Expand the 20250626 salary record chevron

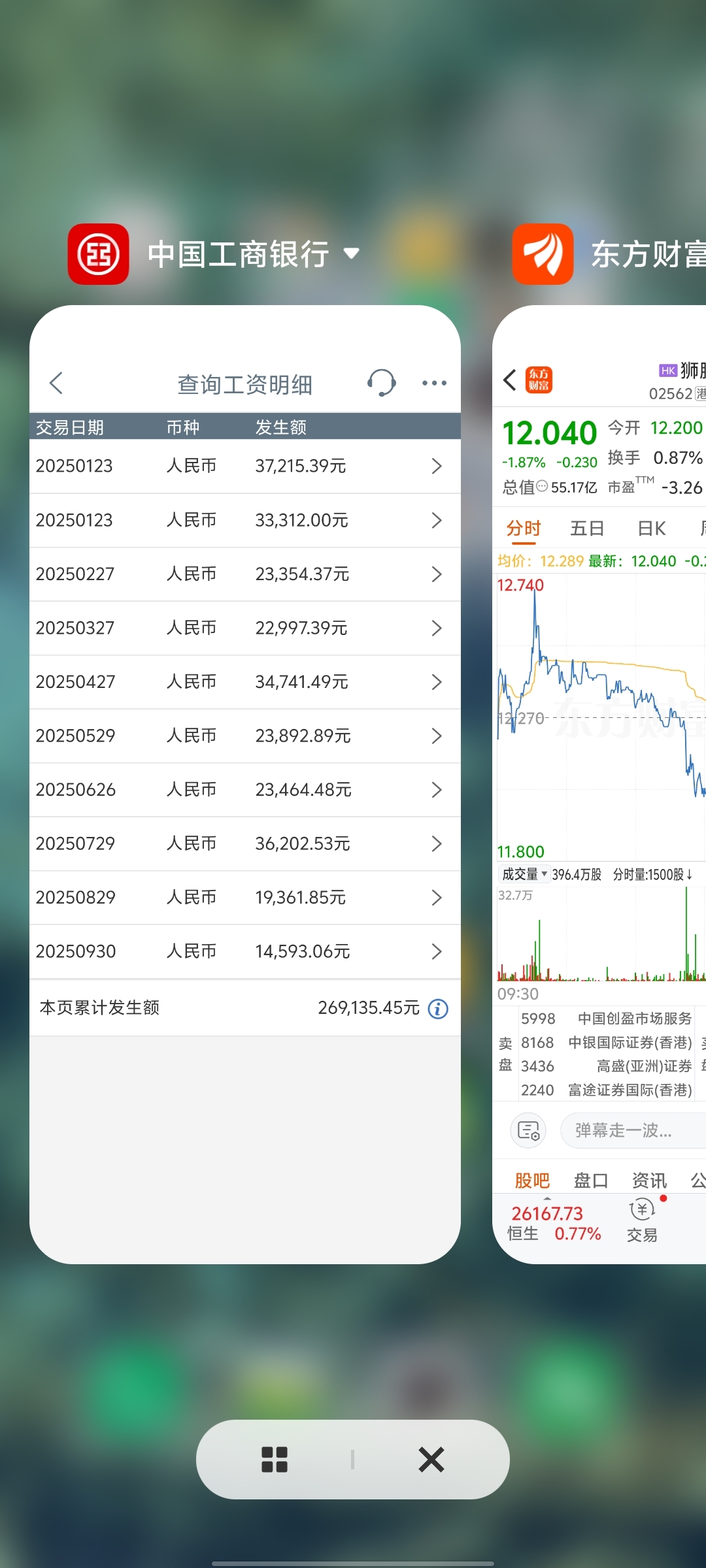point(437,790)
